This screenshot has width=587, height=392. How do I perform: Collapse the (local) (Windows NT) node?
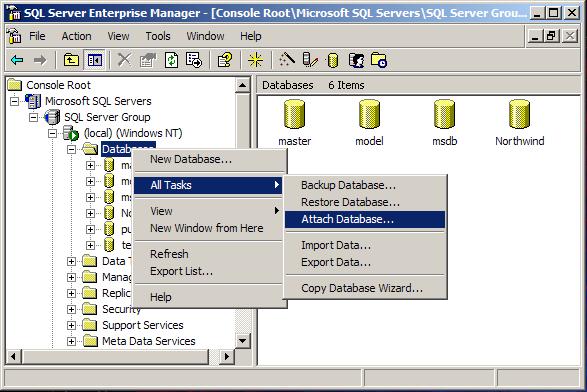coord(52,133)
